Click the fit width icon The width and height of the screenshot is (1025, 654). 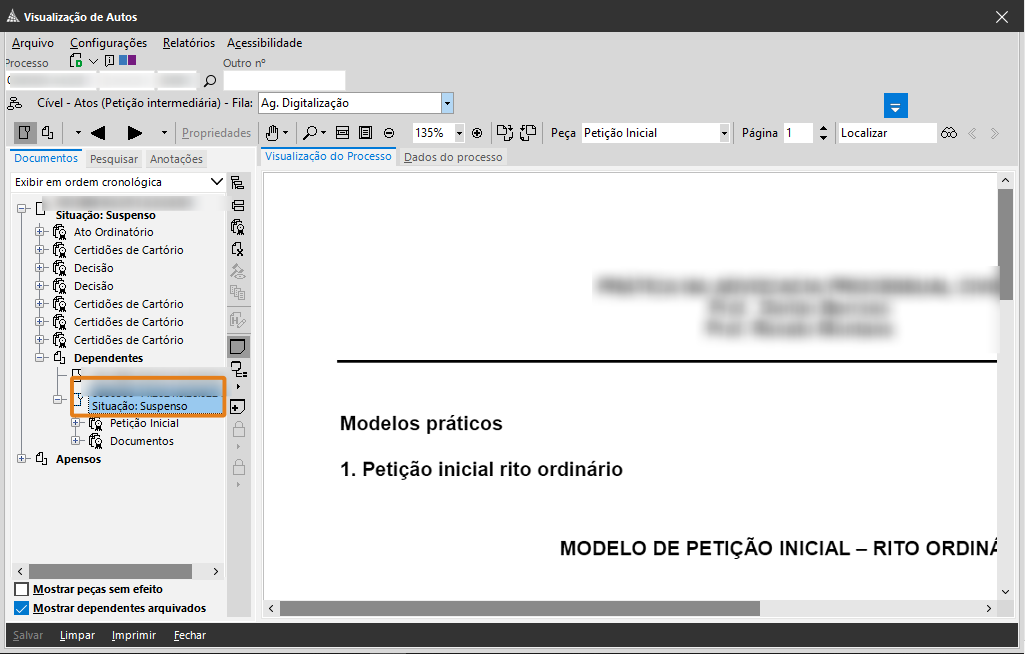pos(343,133)
